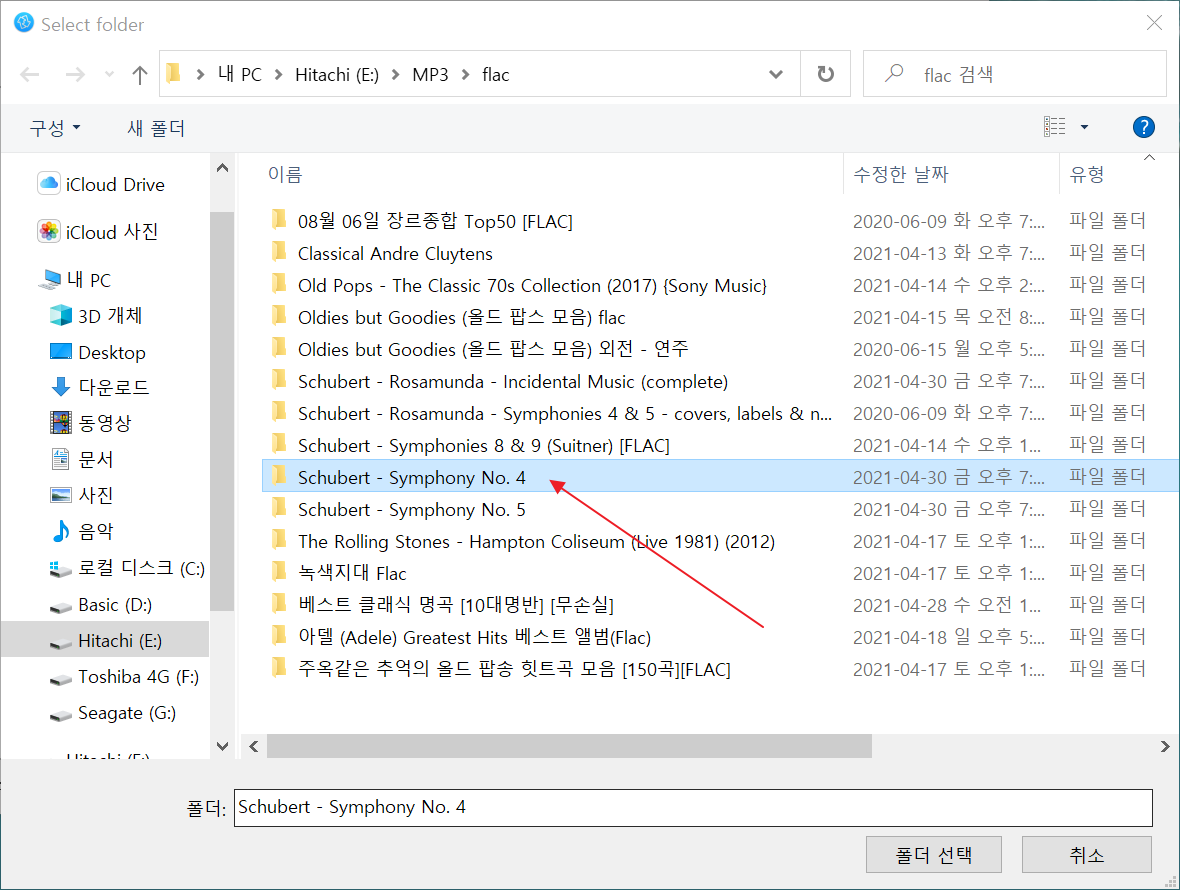Expand chevron after MP3 in breadcrumb
1180x890 pixels.
click(x=466, y=74)
